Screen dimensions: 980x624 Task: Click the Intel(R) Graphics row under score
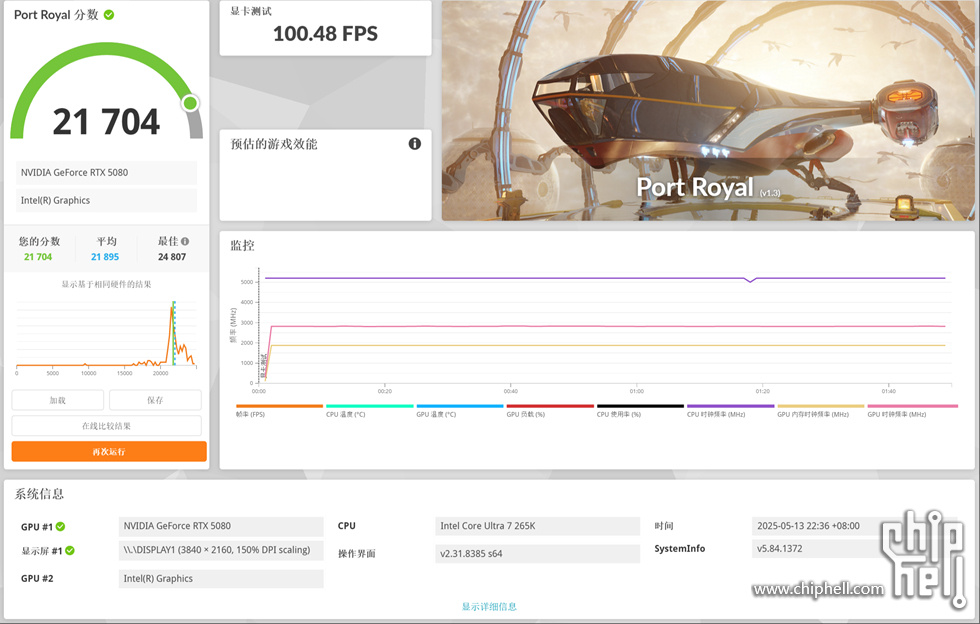click(x=106, y=201)
